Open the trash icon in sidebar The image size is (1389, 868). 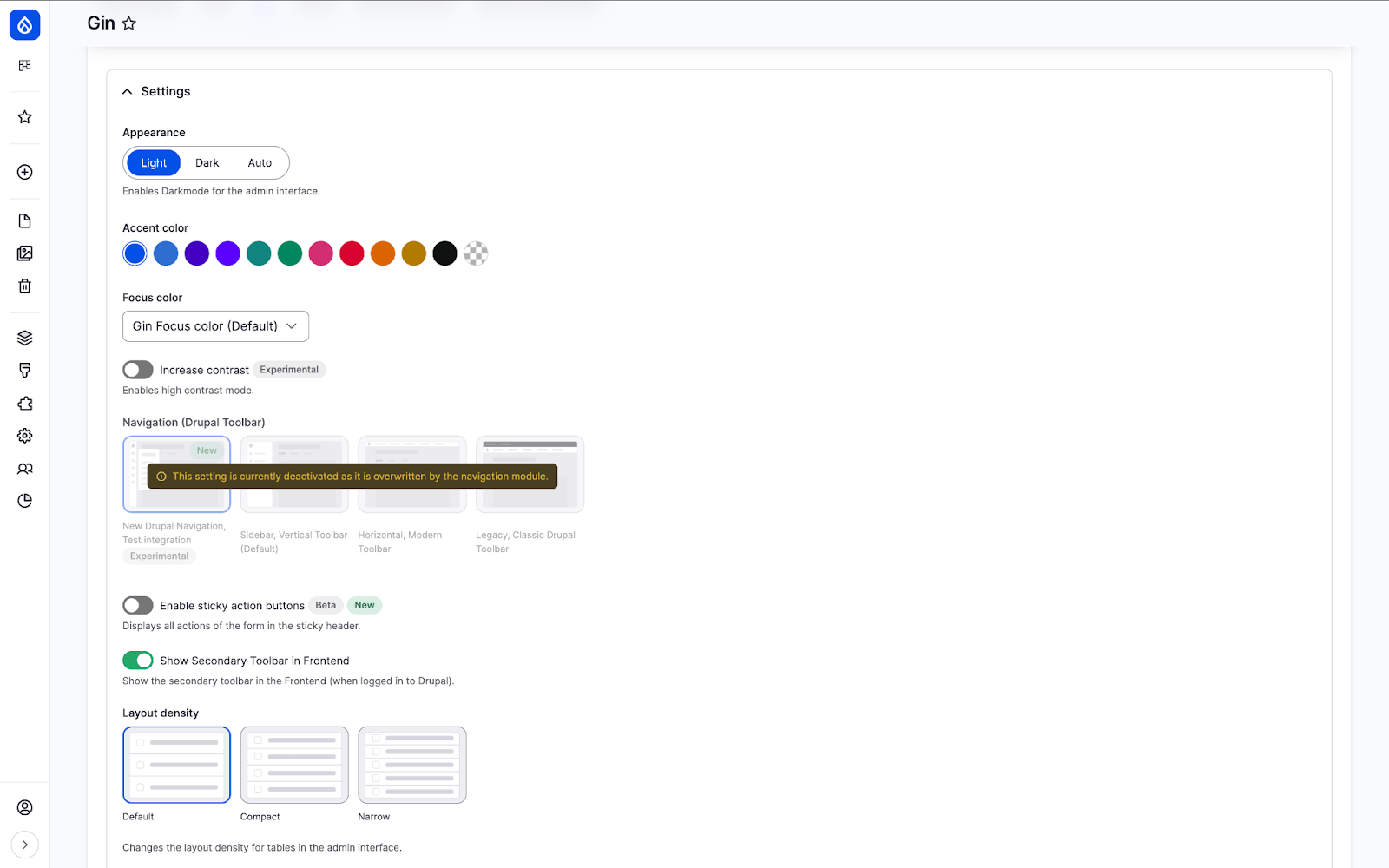coord(24,286)
